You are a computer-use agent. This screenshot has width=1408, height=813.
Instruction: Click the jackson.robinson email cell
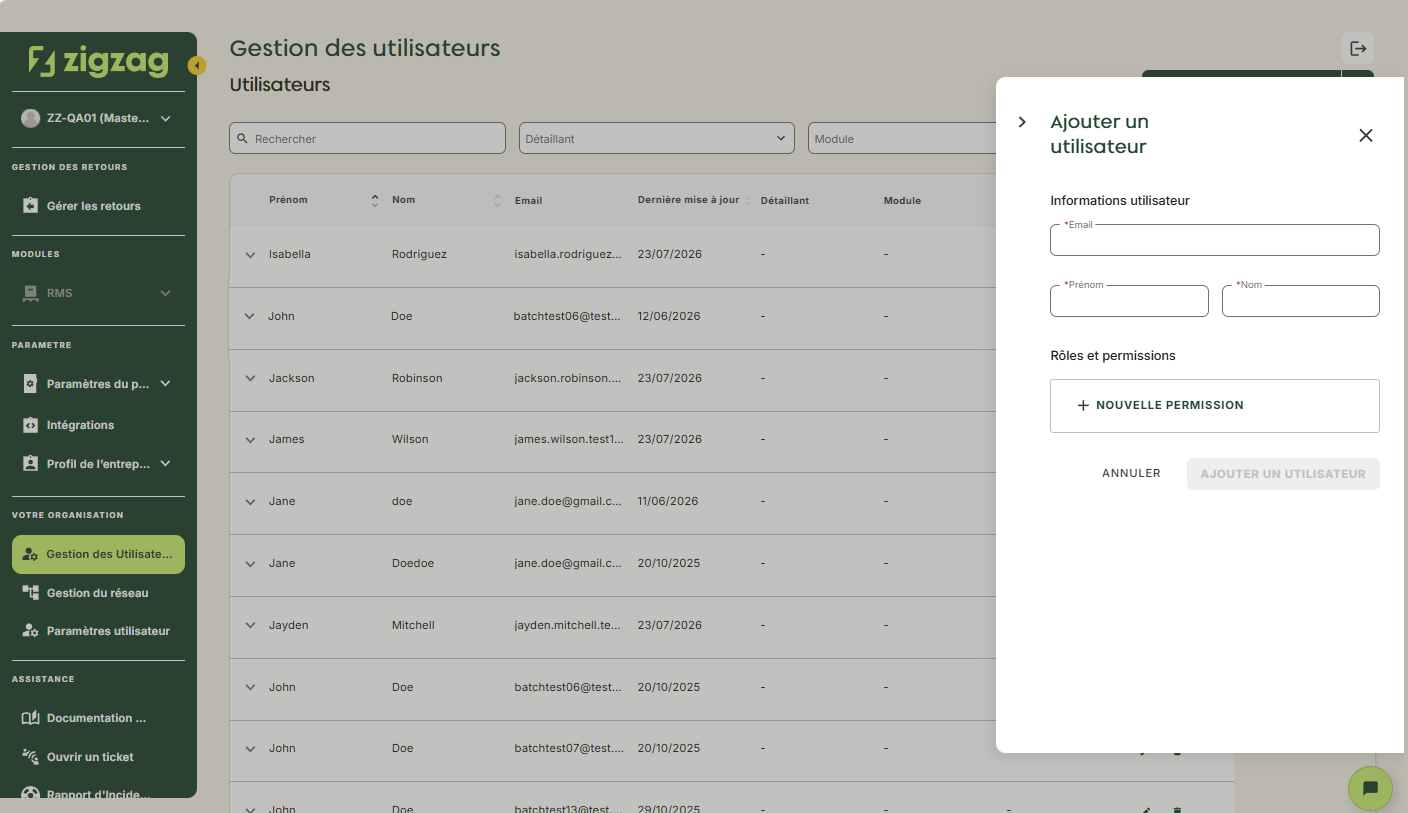pos(568,378)
